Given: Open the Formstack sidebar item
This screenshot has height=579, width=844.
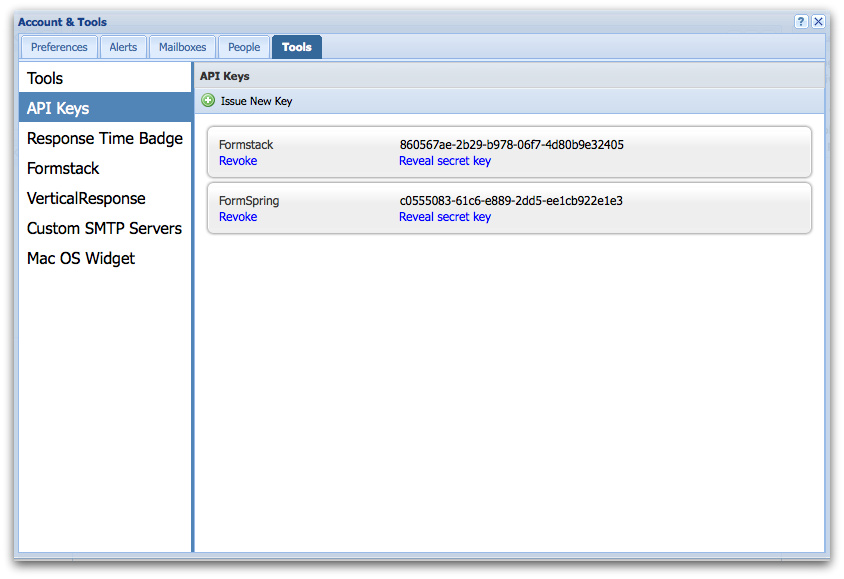Looking at the screenshot, I should click(x=63, y=168).
